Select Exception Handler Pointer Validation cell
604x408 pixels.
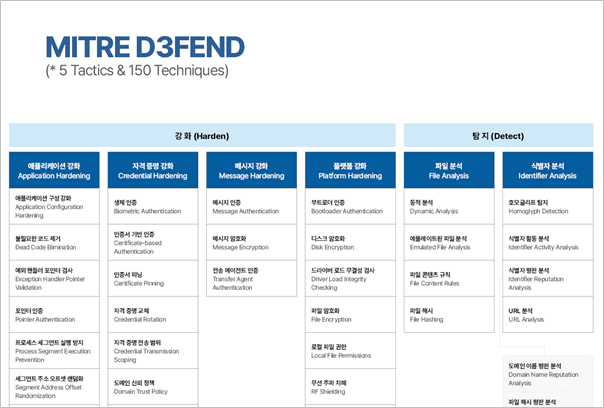click(54, 279)
